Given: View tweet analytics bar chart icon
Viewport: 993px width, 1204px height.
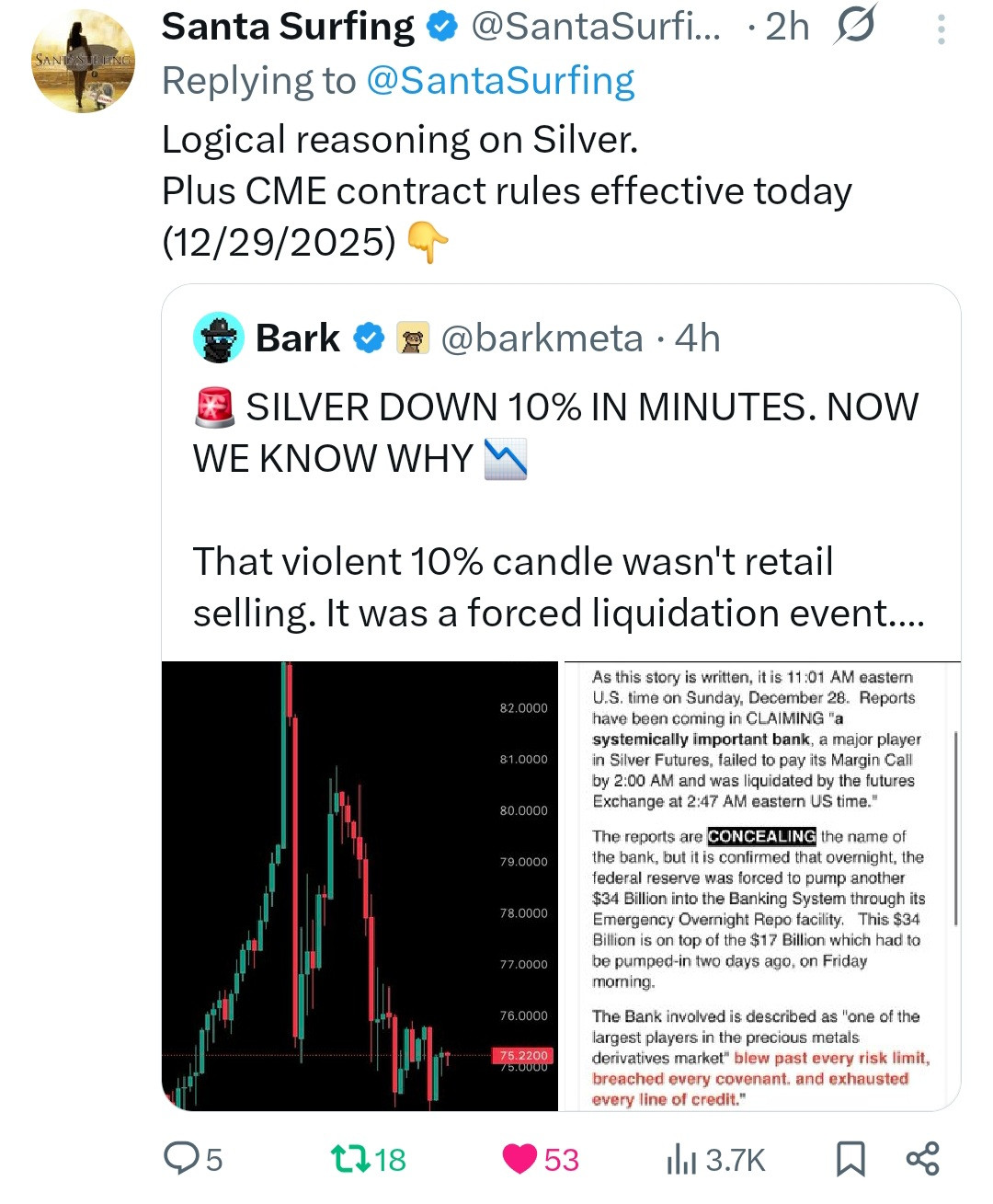Looking at the screenshot, I should (x=681, y=1160).
